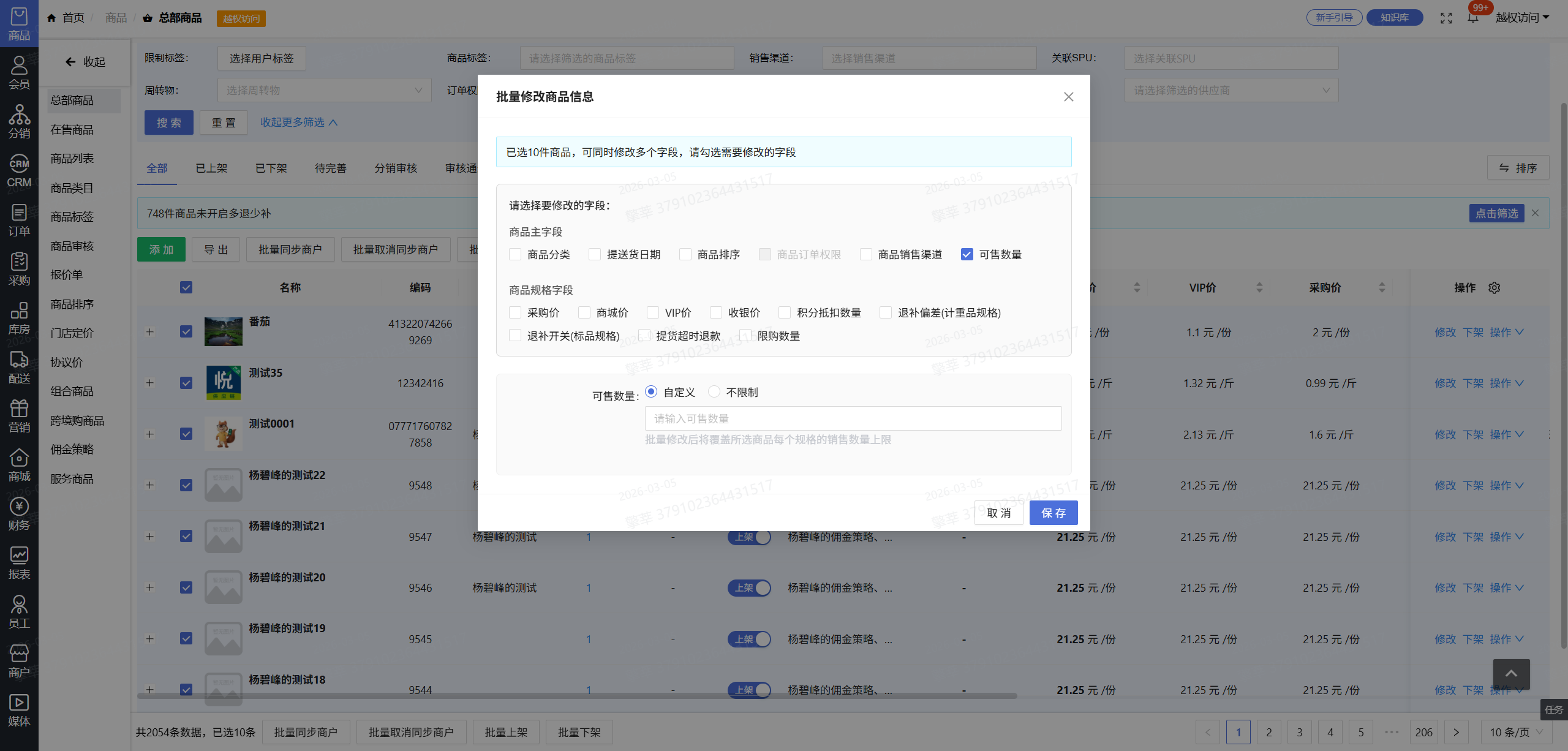Click the 取消 button in dialog
The width and height of the screenshot is (1568, 751).
tap(999, 513)
